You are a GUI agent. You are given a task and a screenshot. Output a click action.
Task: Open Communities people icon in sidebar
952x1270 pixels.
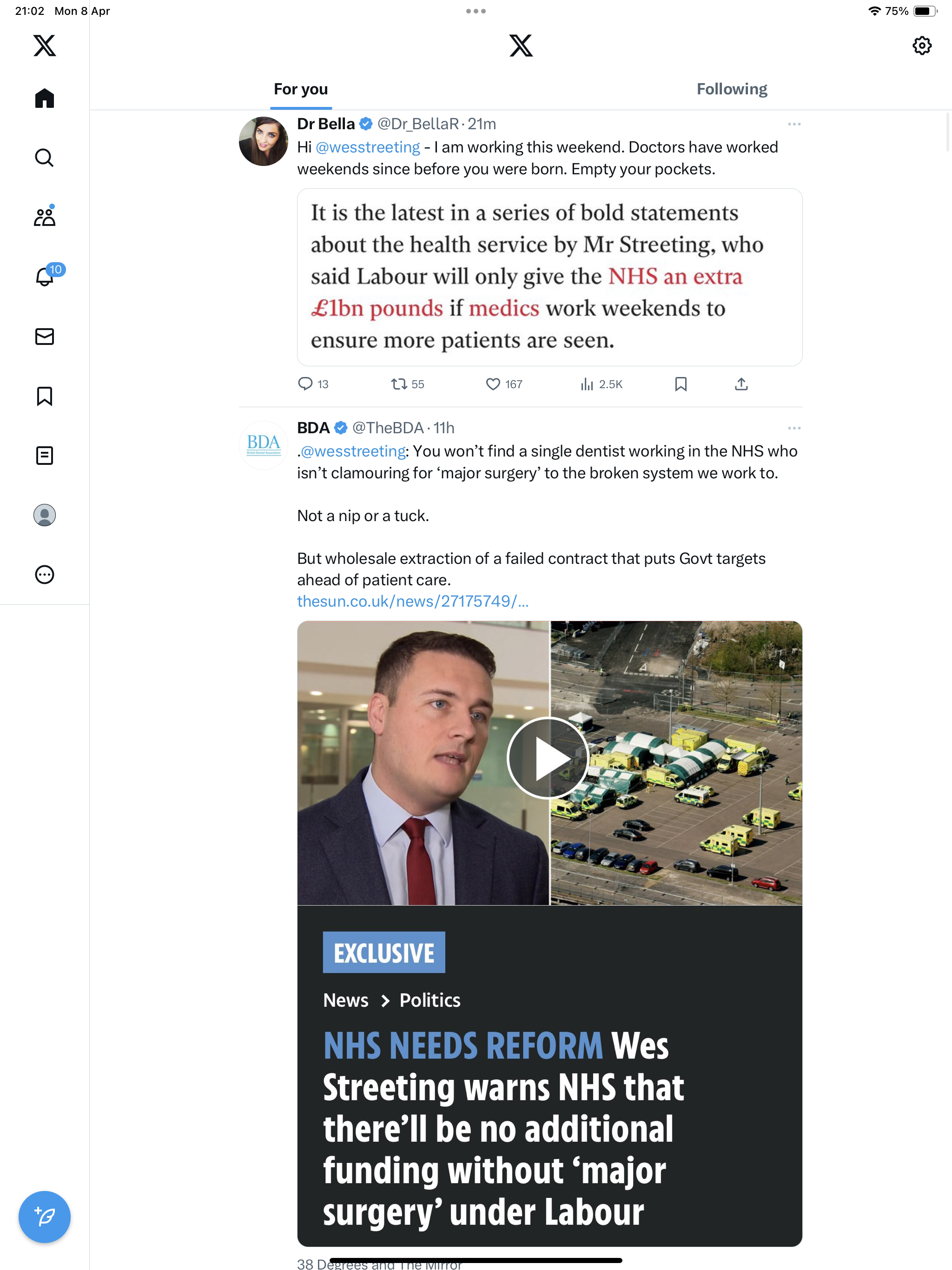44,216
